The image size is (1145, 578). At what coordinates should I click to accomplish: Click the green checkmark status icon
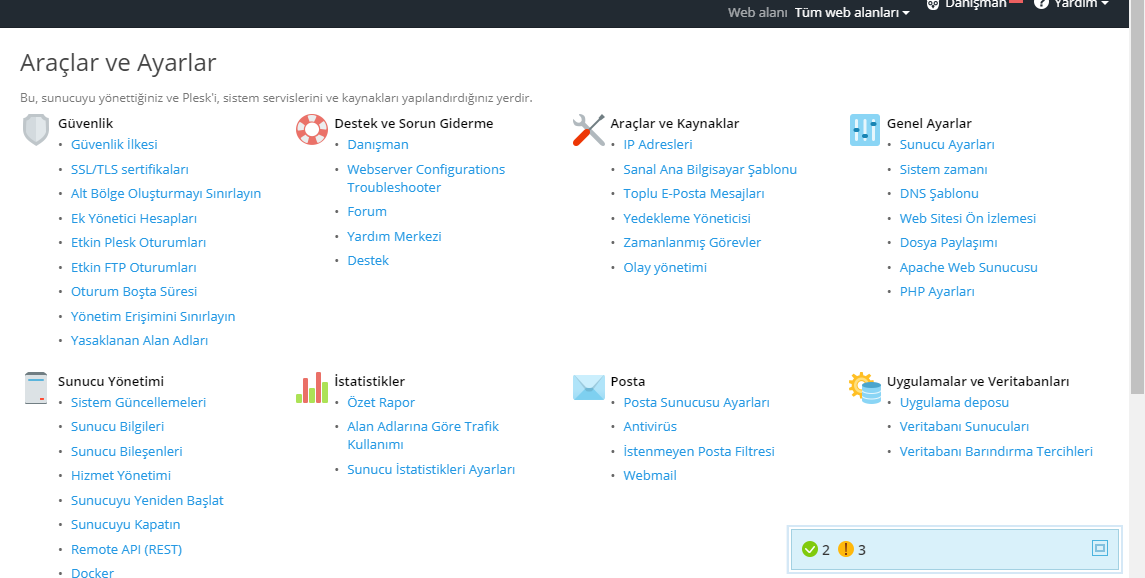point(809,549)
